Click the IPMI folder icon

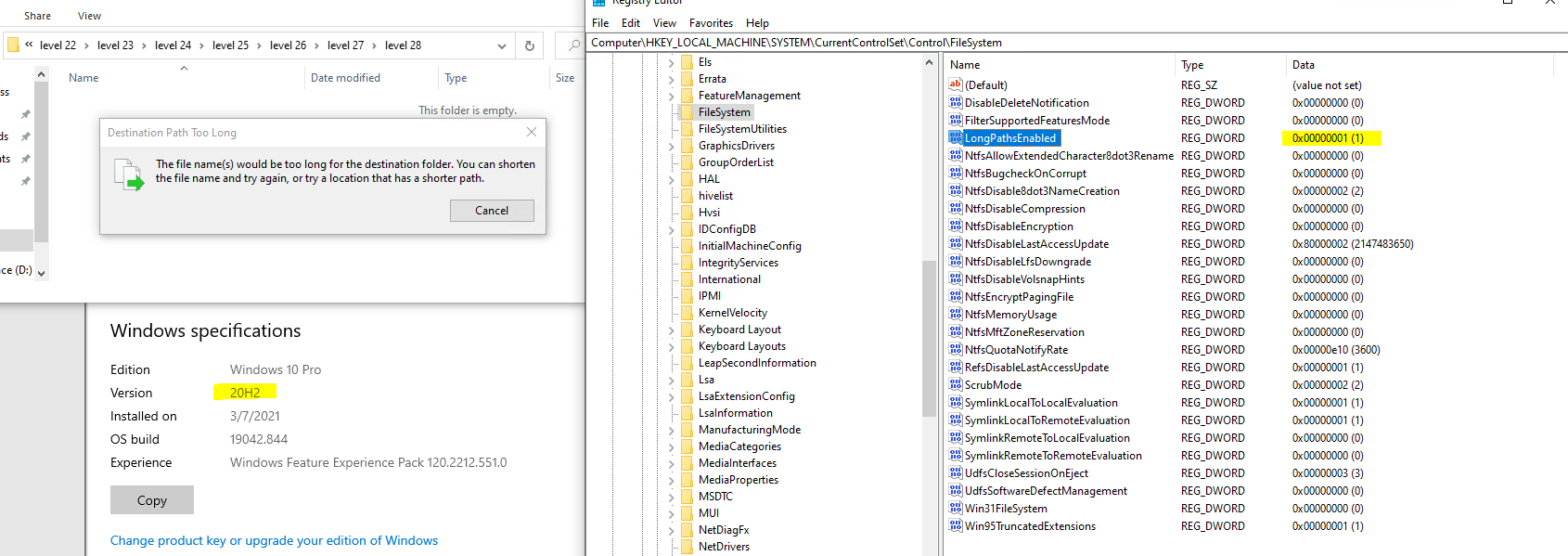(x=687, y=296)
